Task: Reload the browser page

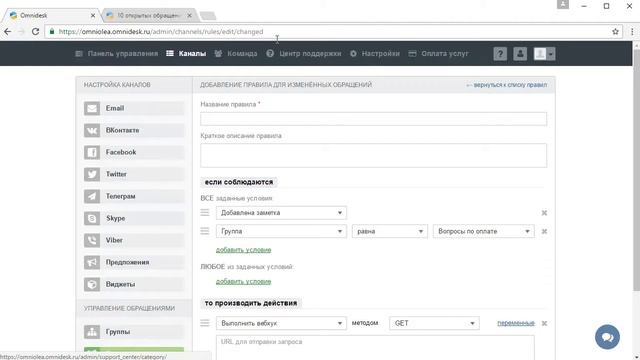Action: 36,31
